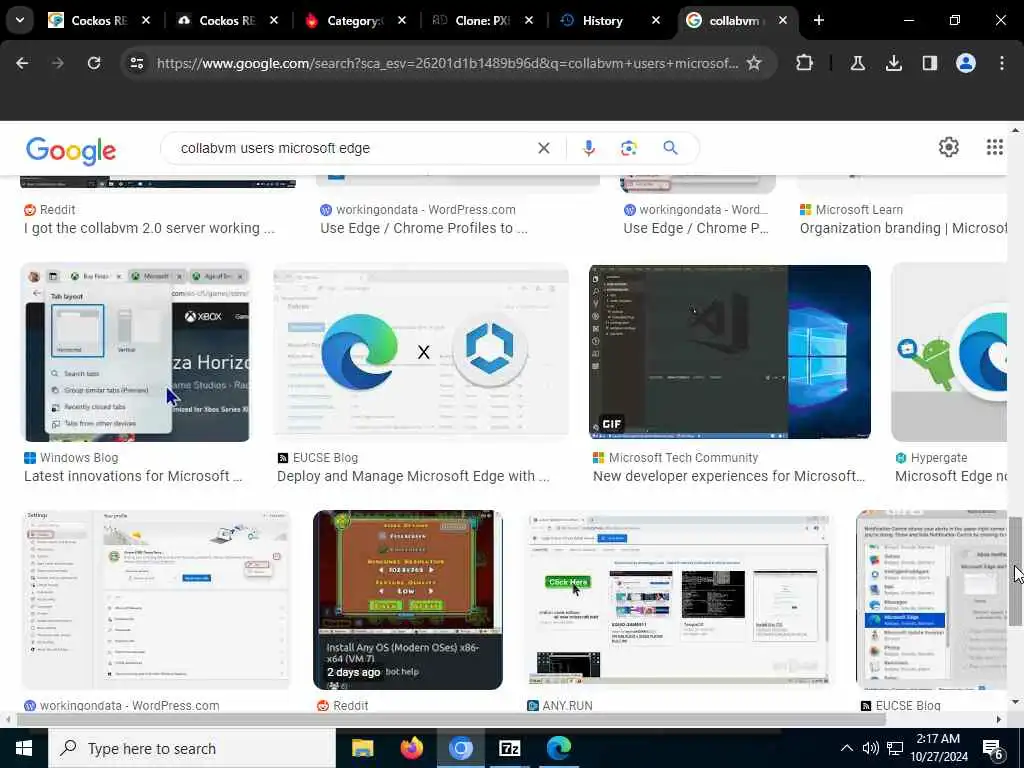Image resolution: width=1024 pixels, height=768 pixels.
Task: Open 'Install Any OS' Reddit thumbnail
Action: [x=408, y=600]
